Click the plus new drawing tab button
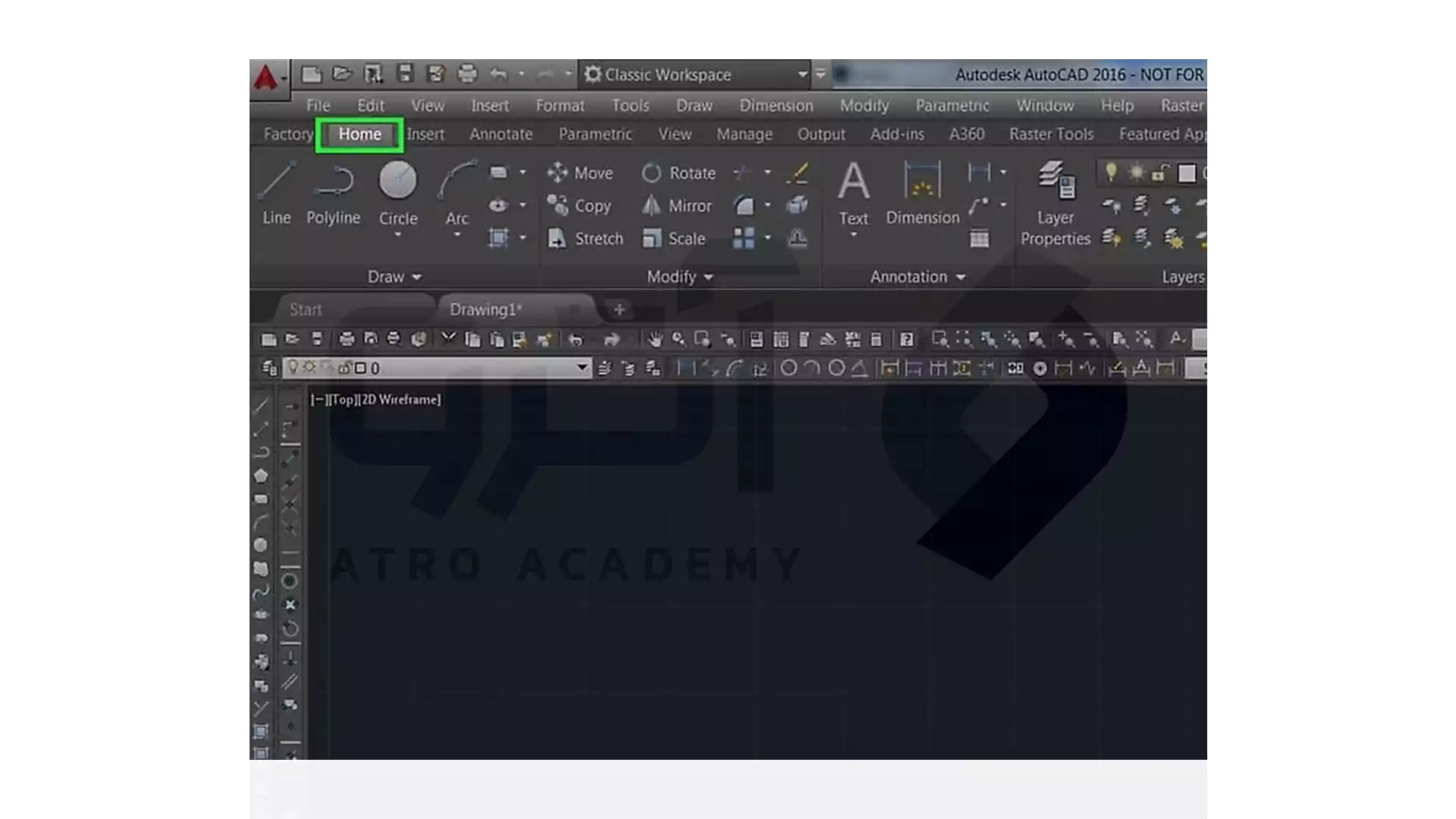Screen dimensions: 1456x819 pos(619,309)
